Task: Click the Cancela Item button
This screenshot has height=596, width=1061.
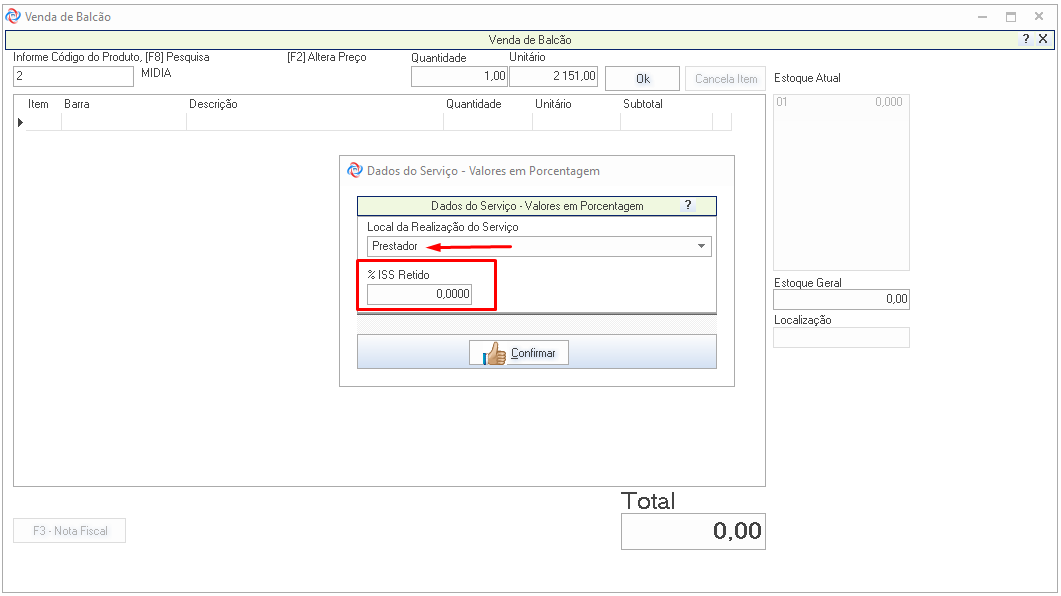Action: click(726, 79)
